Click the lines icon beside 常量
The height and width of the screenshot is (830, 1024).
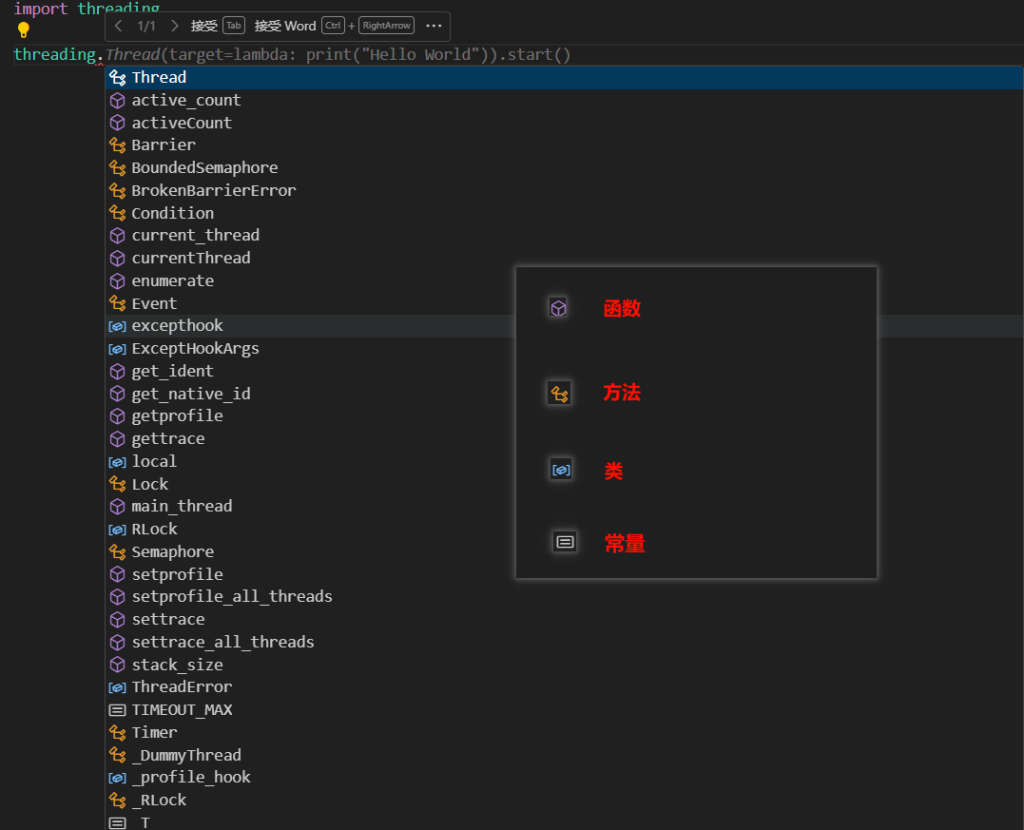click(565, 542)
